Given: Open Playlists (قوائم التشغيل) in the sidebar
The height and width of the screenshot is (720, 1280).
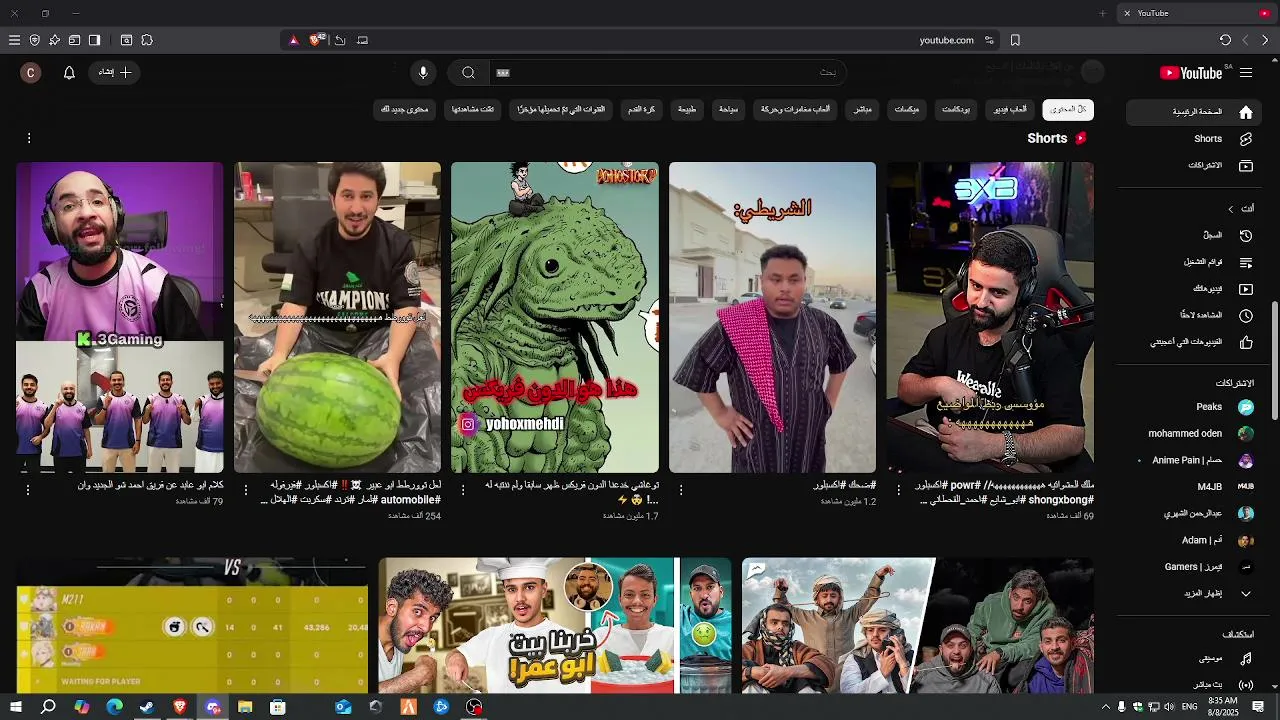Looking at the screenshot, I should (x=1192, y=262).
